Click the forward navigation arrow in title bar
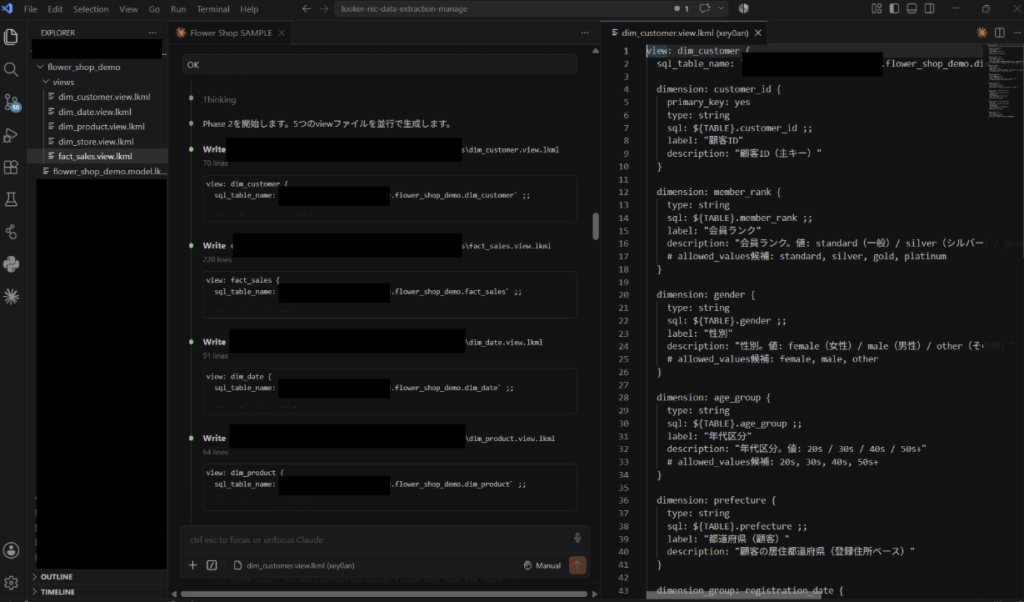Viewport: 1024px width, 602px height. point(324,9)
